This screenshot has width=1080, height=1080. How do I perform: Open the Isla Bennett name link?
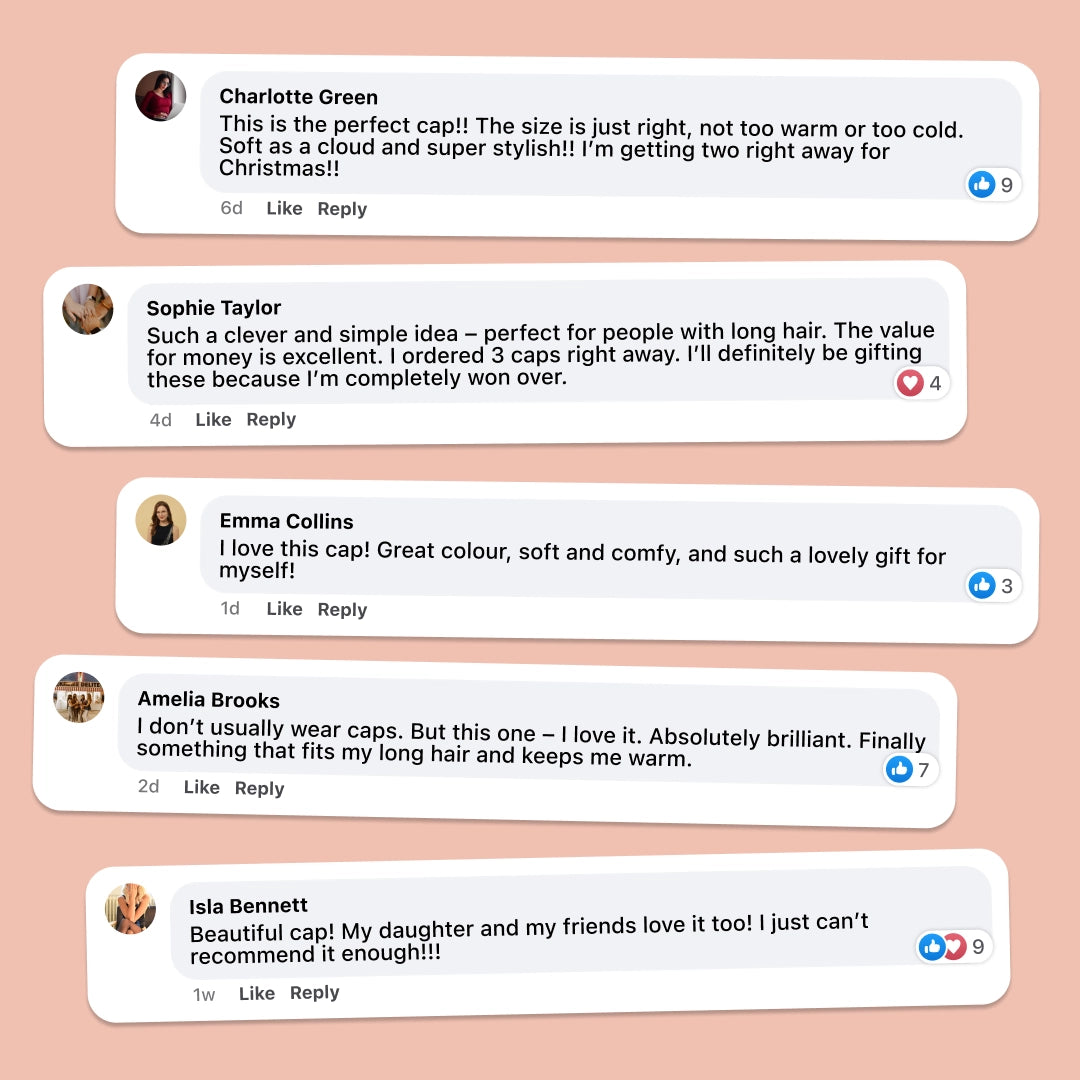(x=248, y=906)
